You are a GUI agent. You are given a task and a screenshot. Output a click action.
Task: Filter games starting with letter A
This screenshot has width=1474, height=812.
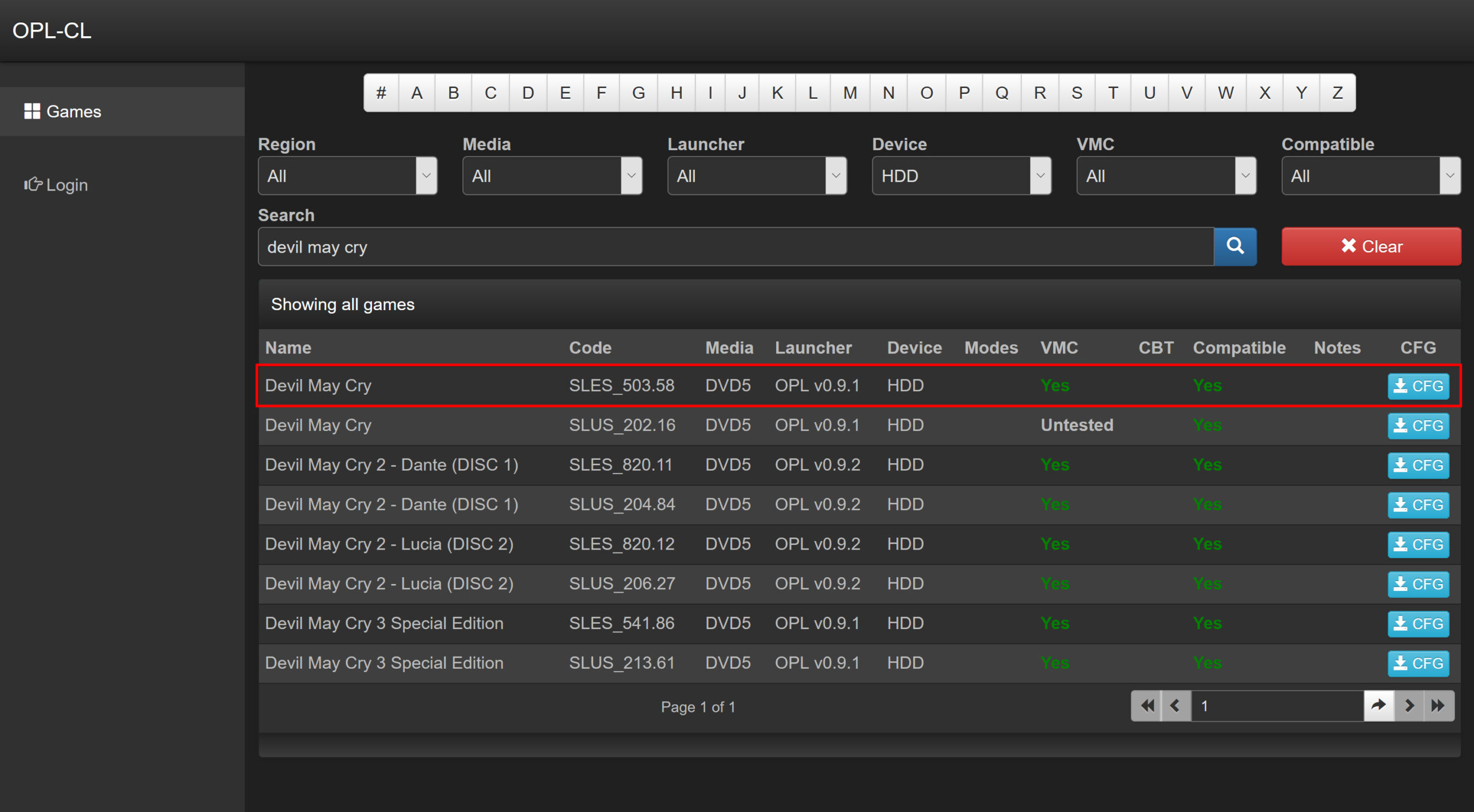tap(417, 93)
